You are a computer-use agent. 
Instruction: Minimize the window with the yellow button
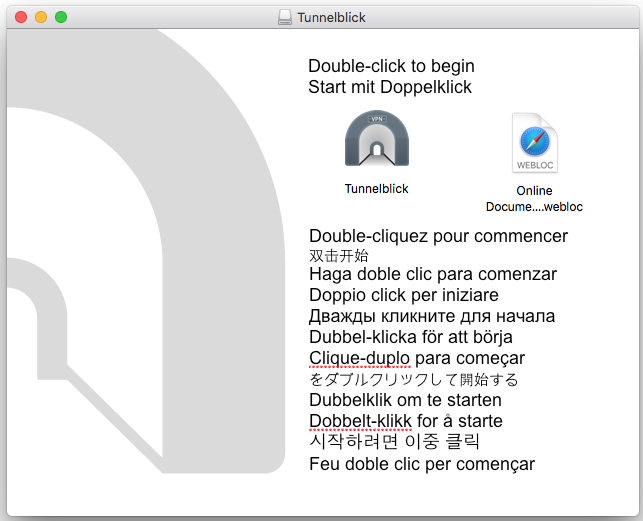click(41, 17)
